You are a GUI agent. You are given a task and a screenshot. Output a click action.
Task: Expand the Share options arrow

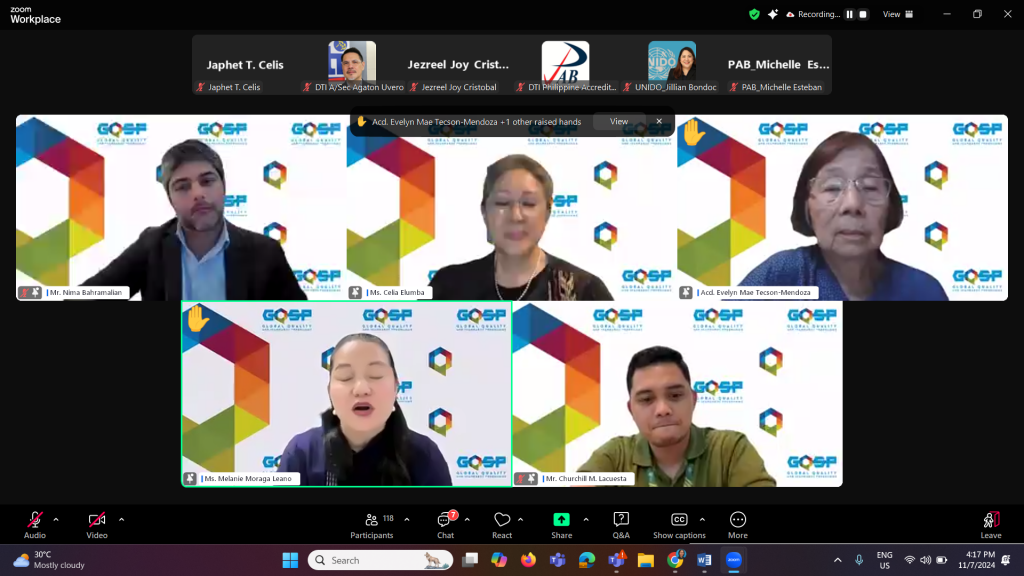[586, 519]
